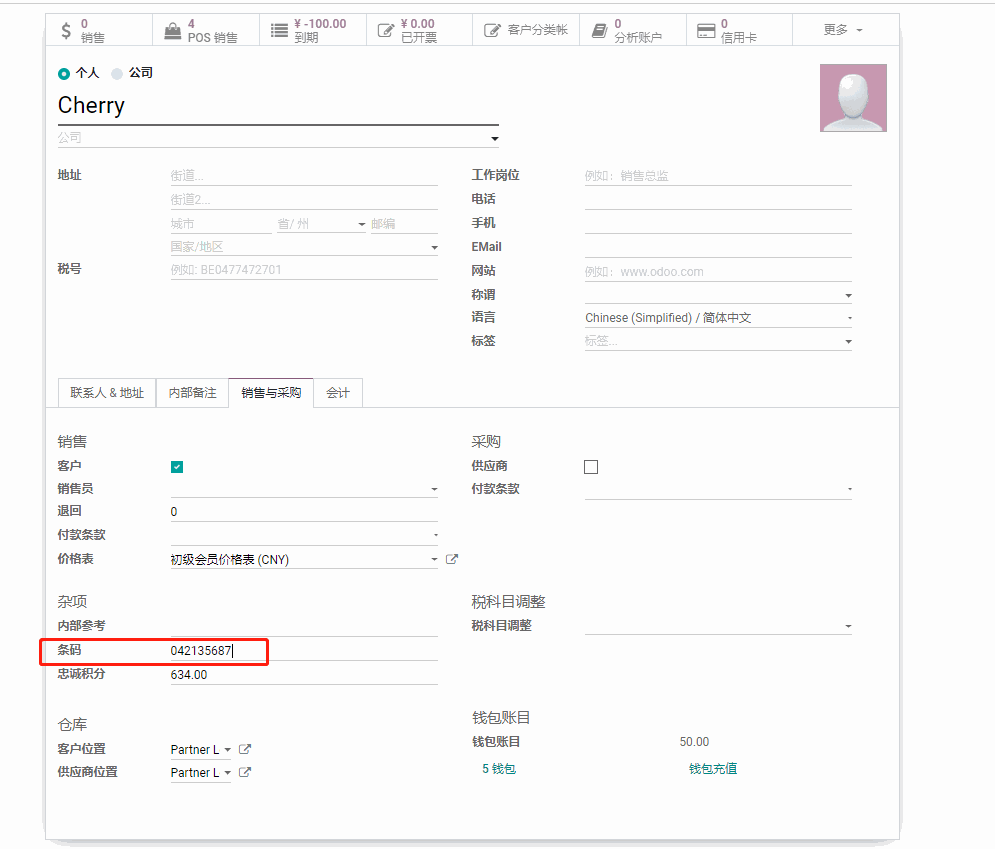Switch to the 联系人 & 地址 tab
The width and height of the screenshot is (995, 849).
click(107, 393)
